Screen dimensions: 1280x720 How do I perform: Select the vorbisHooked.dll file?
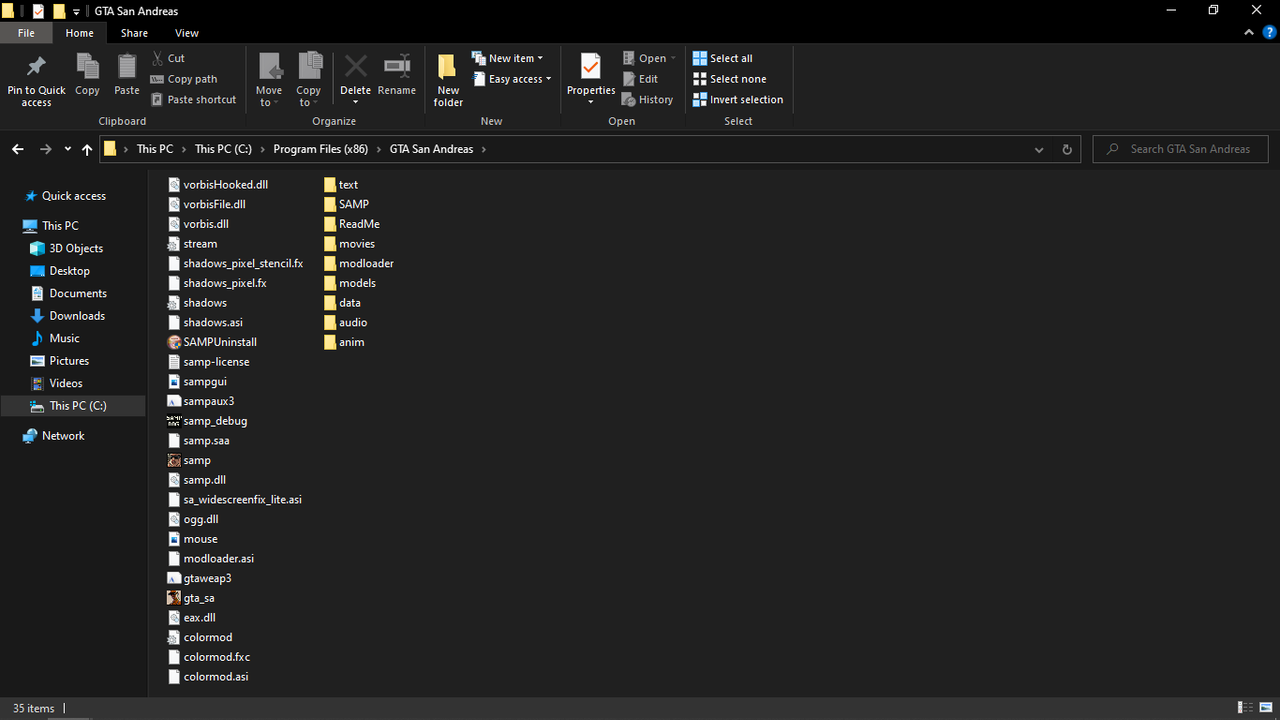click(218, 184)
